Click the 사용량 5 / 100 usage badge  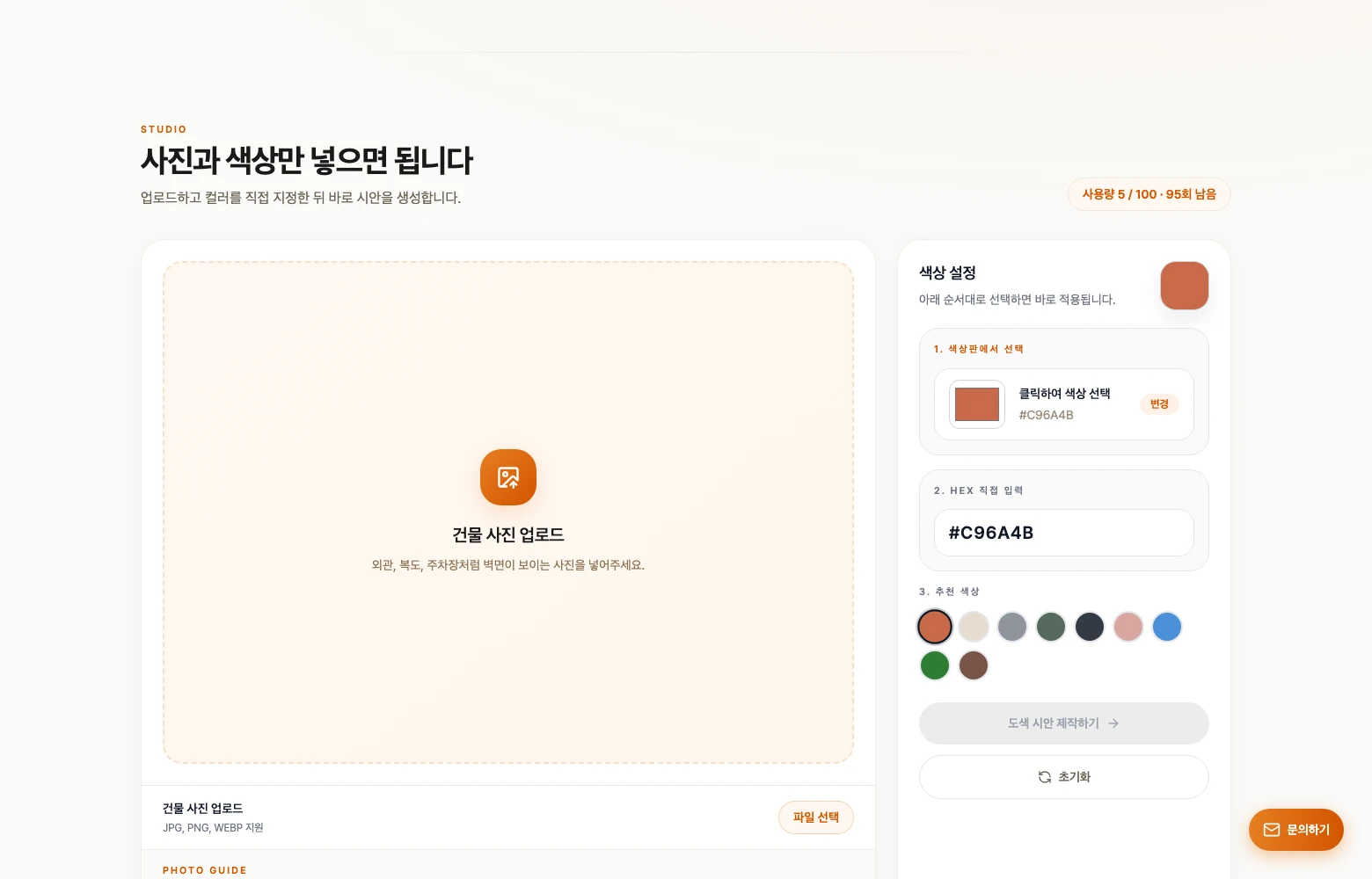tap(1149, 194)
